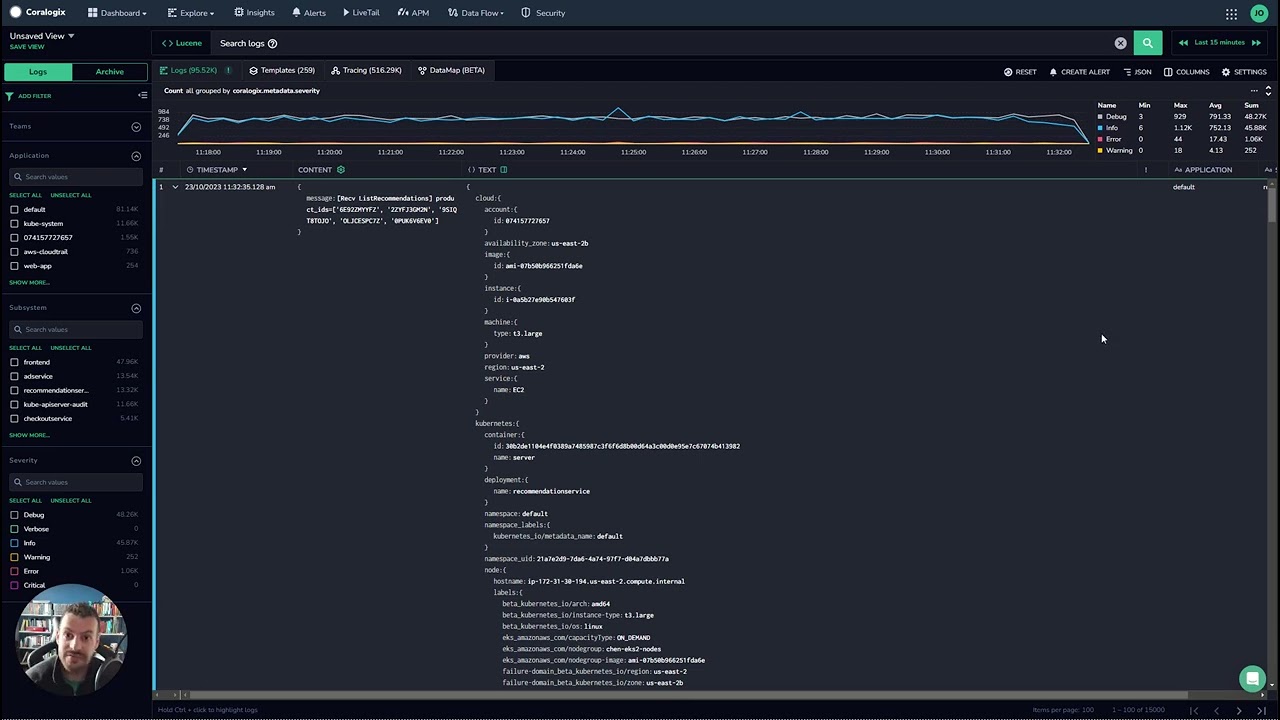This screenshot has height=720, width=1280.
Task: Switch to the Archive tab
Action: (x=110, y=72)
